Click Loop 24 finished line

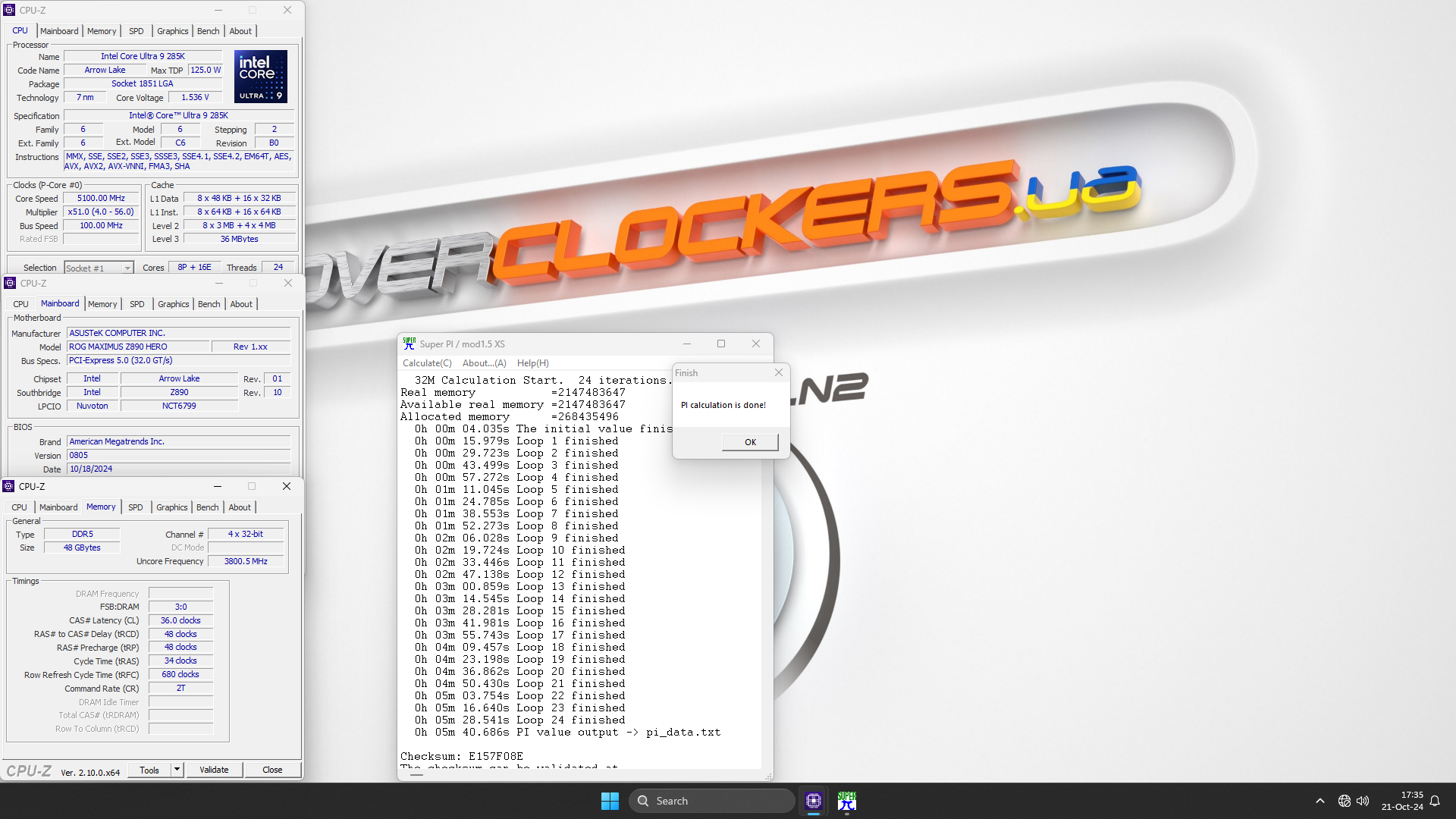520,720
